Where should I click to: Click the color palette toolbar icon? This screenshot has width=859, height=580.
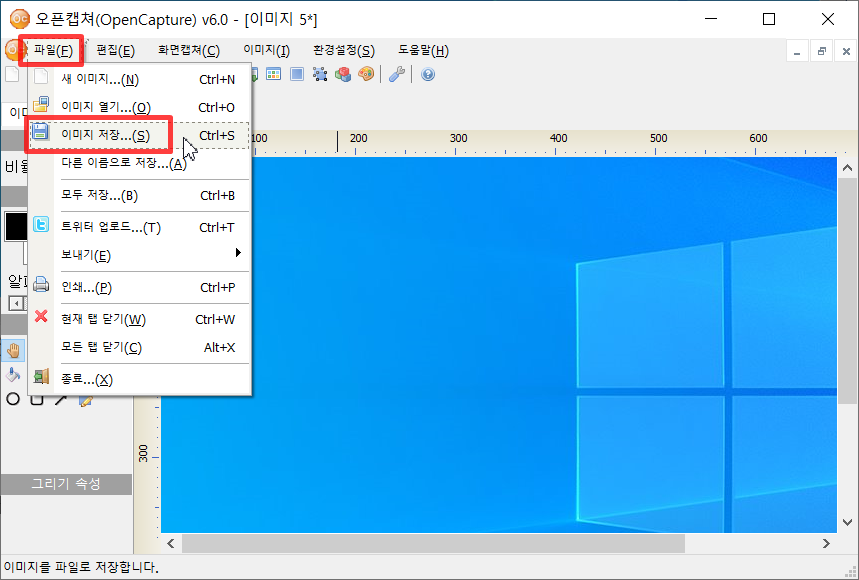pos(366,74)
